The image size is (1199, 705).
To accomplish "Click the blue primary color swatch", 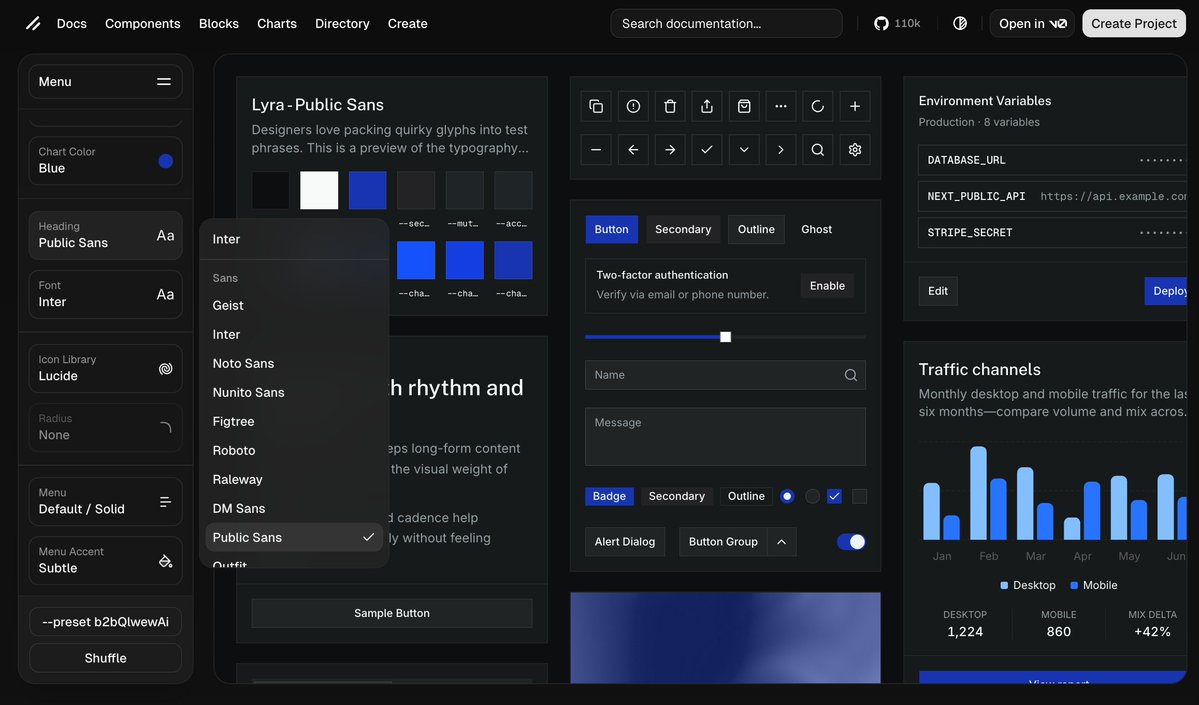I will pos(368,190).
